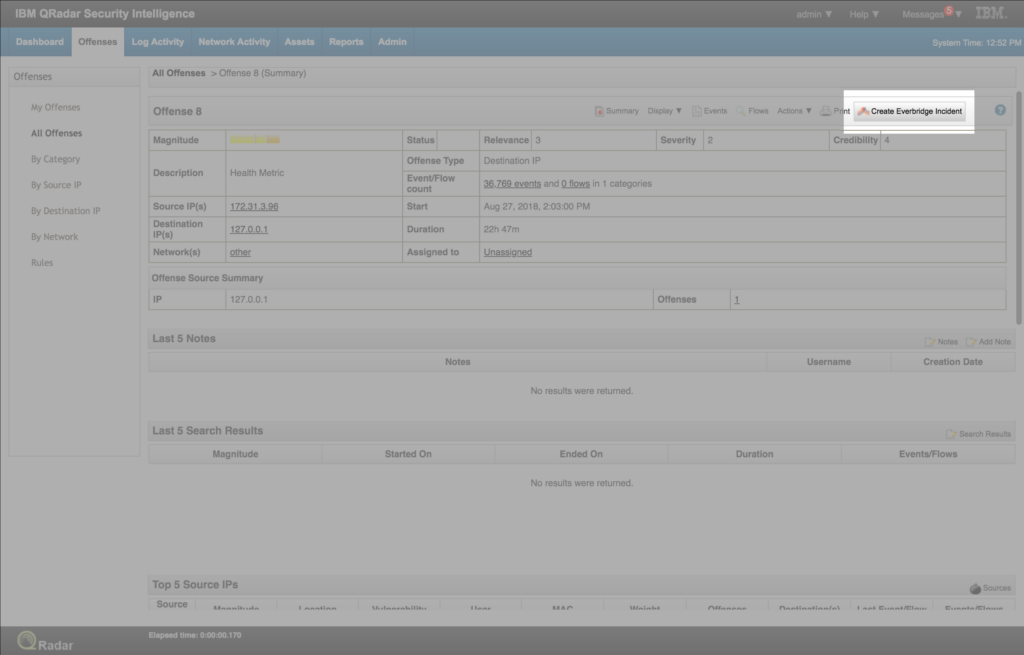Open the 0 flows link
1024x655 pixels.
(575, 184)
